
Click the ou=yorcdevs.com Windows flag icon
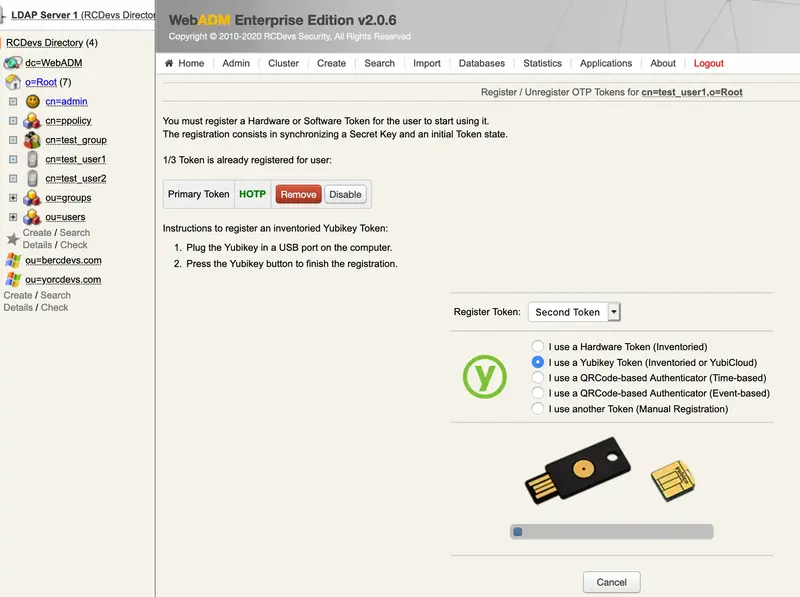click(x=13, y=280)
